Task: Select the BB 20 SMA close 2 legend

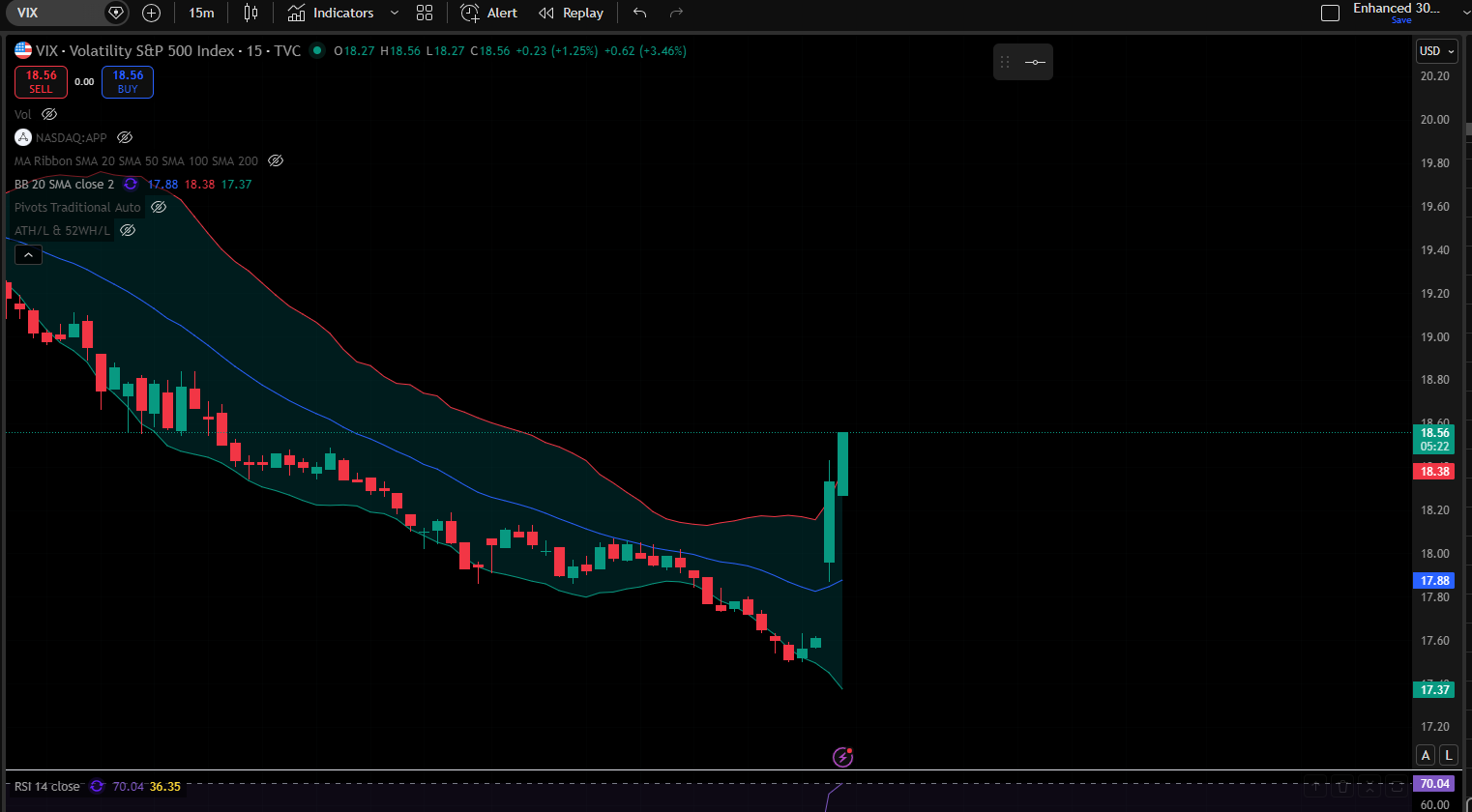Action: click(64, 184)
